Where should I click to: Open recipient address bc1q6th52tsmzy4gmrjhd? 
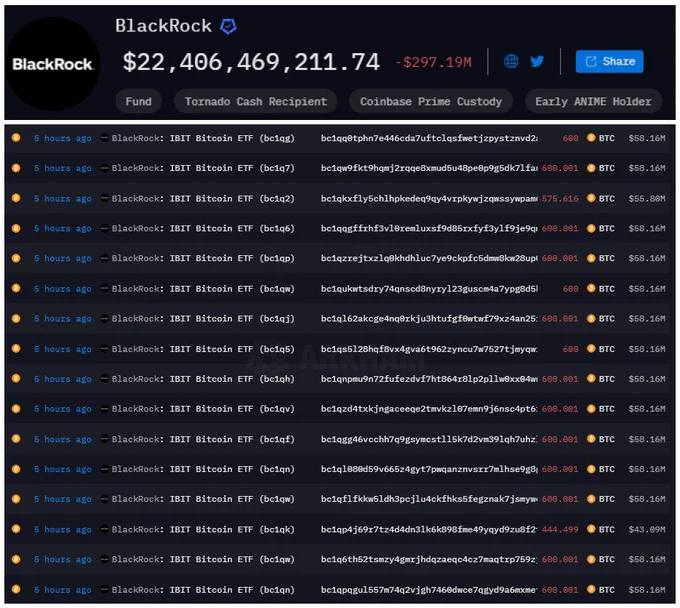point(429,559)
